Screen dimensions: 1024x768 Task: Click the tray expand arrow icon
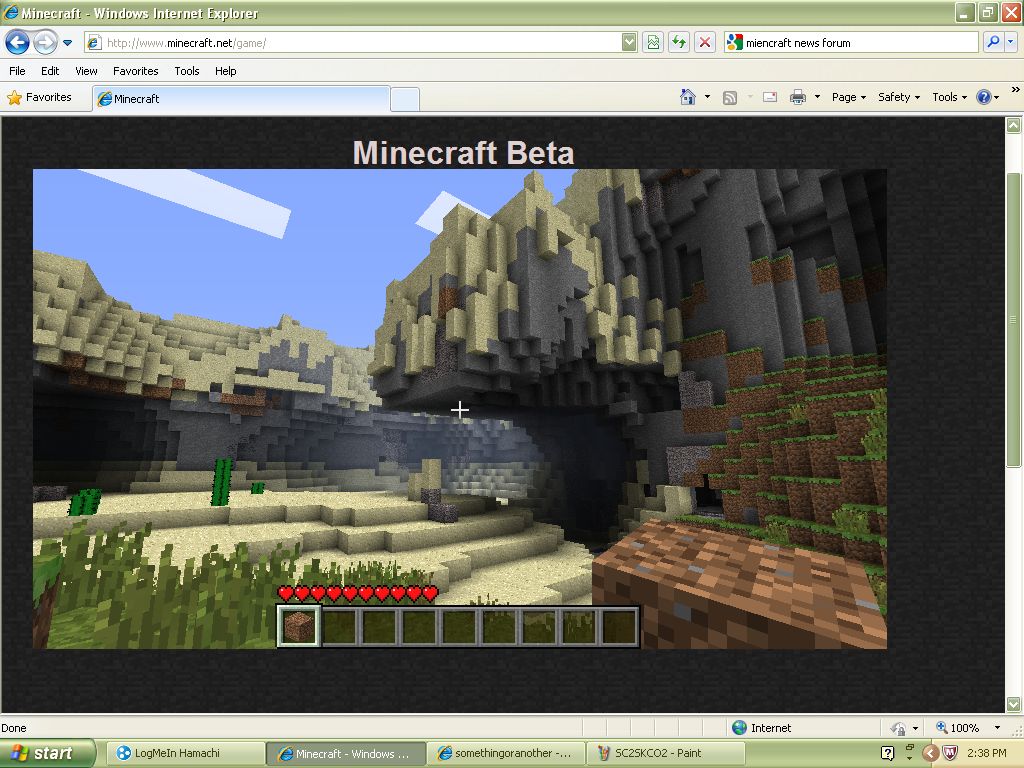click(x=931, y=754)
